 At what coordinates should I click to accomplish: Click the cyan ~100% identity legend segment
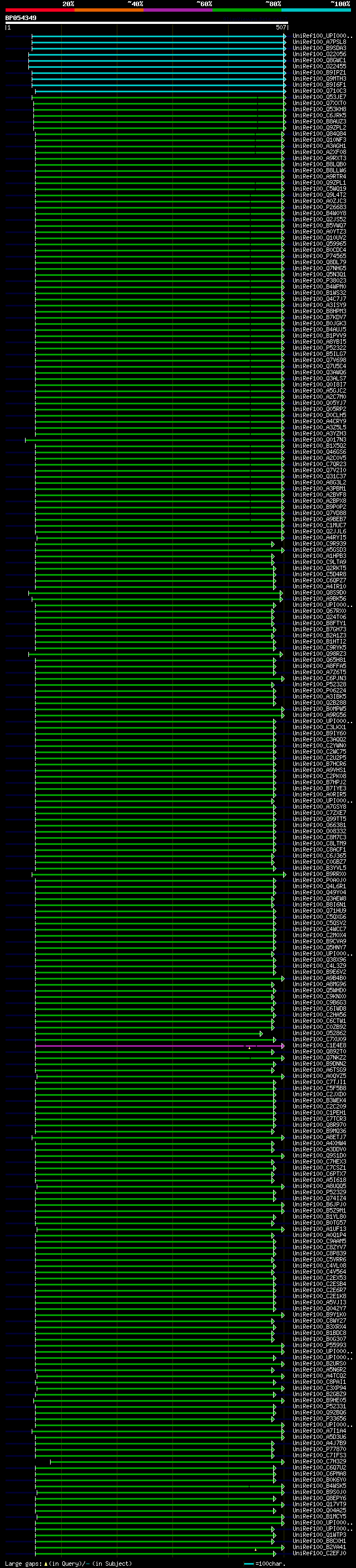(x=315, y=10)
